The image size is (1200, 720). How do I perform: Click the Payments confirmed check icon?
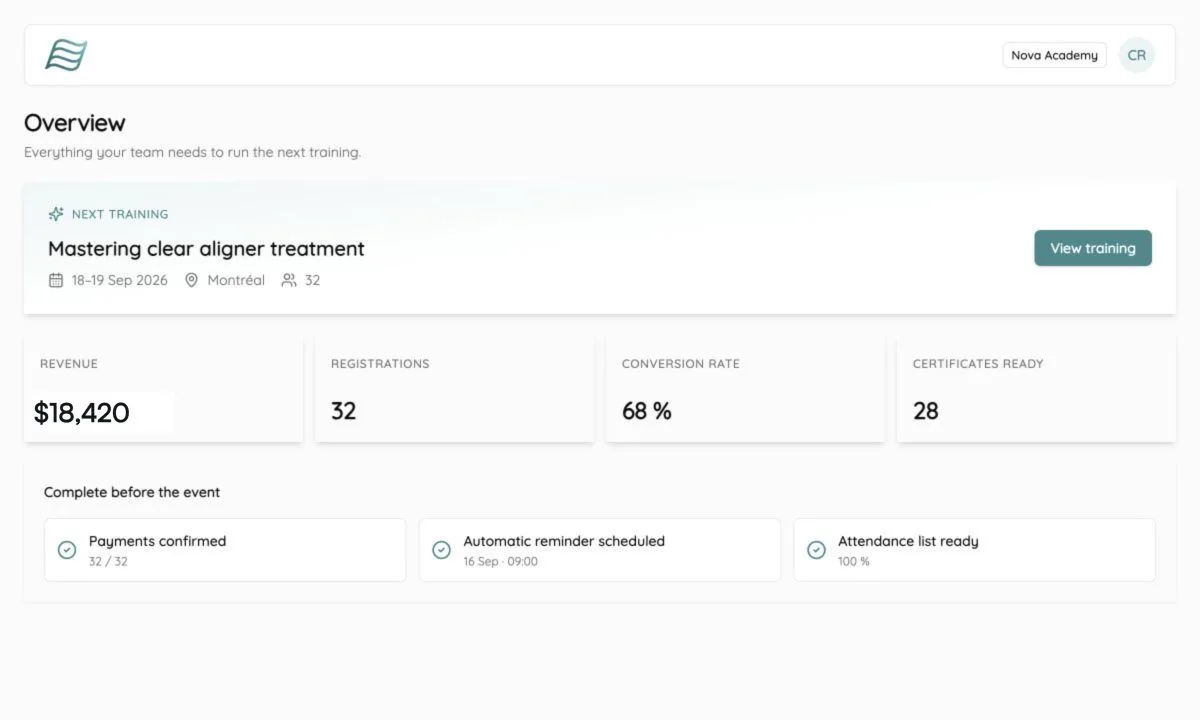[x=67, y=550]
